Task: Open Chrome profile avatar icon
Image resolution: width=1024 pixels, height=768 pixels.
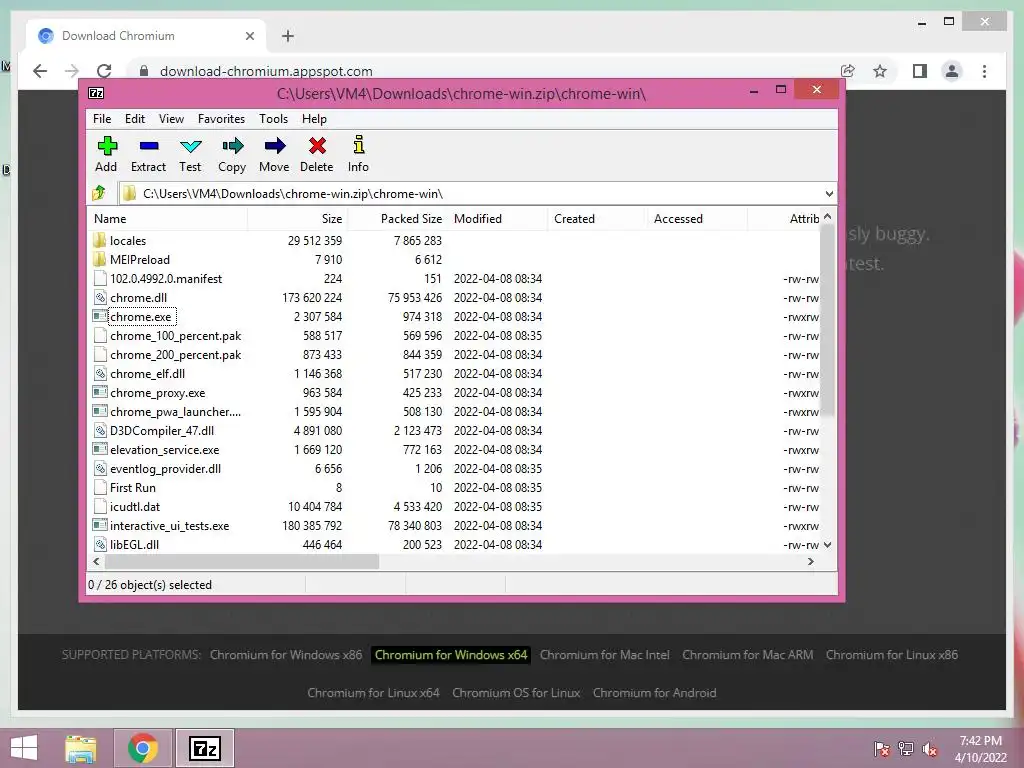Action: [x=952, y=71]
